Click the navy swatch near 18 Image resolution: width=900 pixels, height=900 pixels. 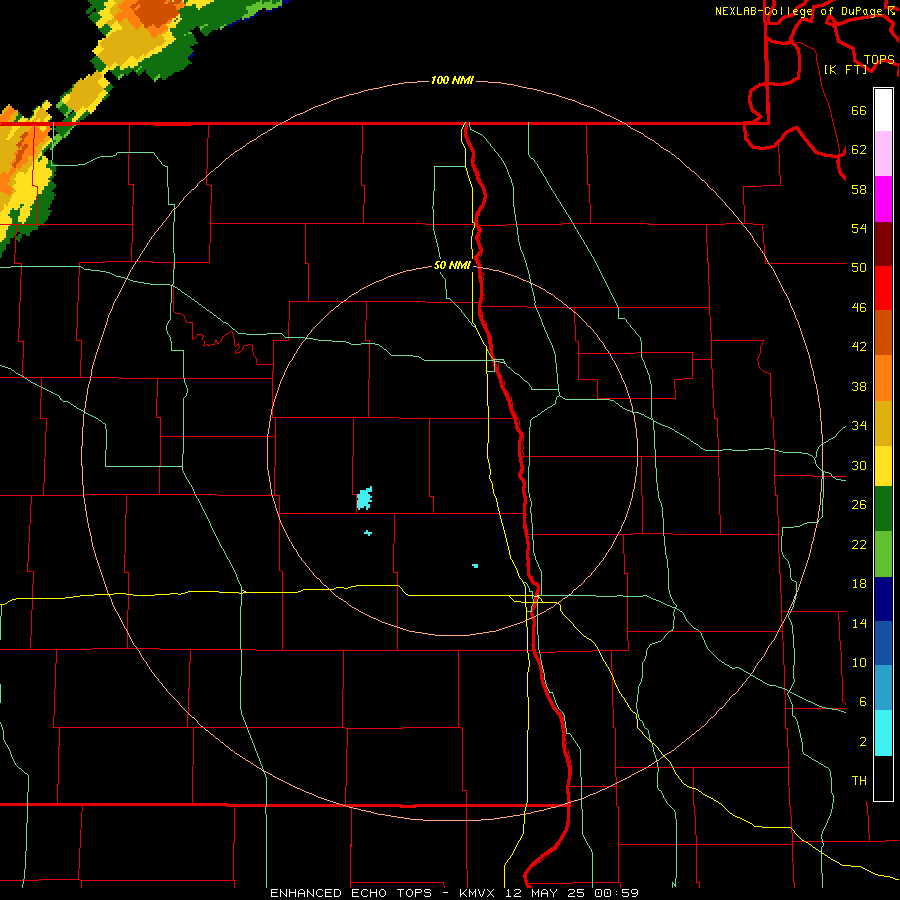883,599
